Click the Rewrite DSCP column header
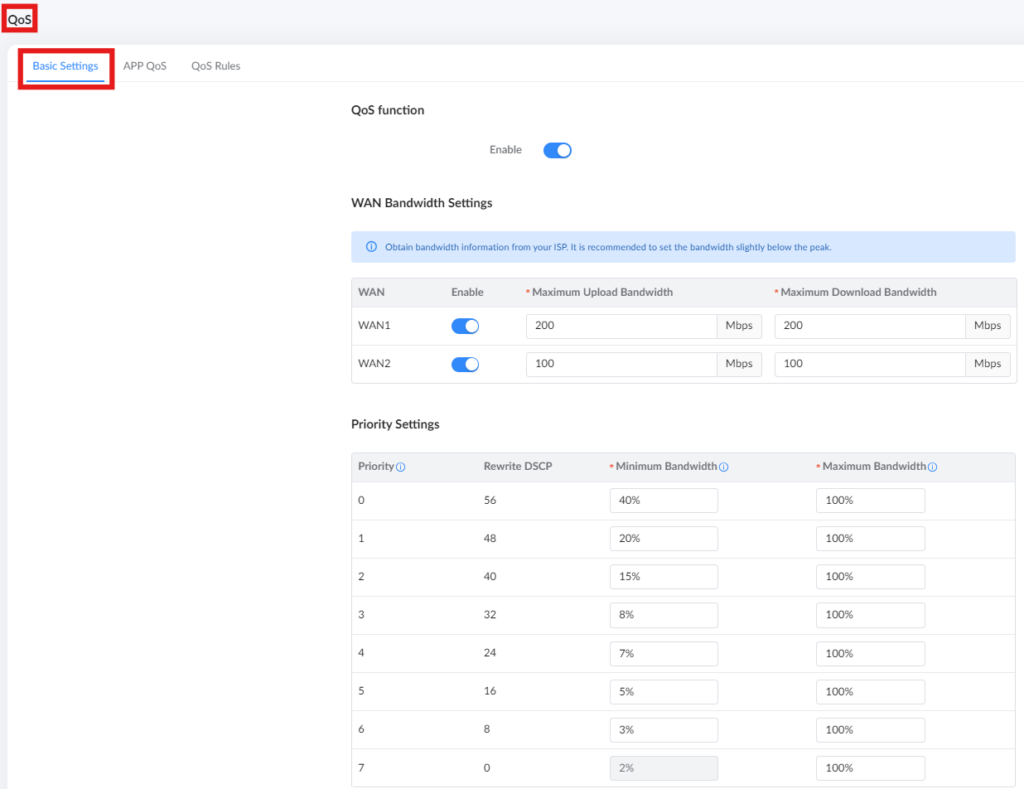 pos(518,466)
